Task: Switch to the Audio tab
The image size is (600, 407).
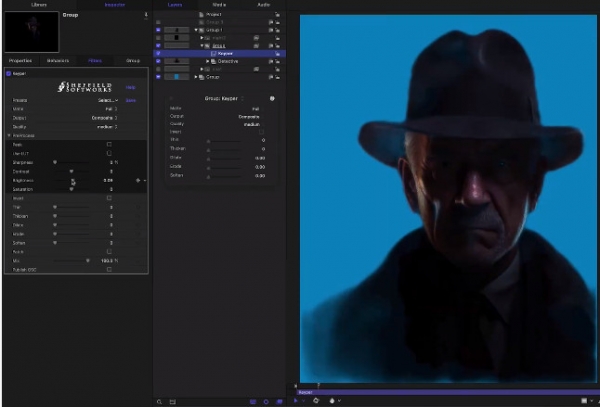Action: [x=263, y=5]
